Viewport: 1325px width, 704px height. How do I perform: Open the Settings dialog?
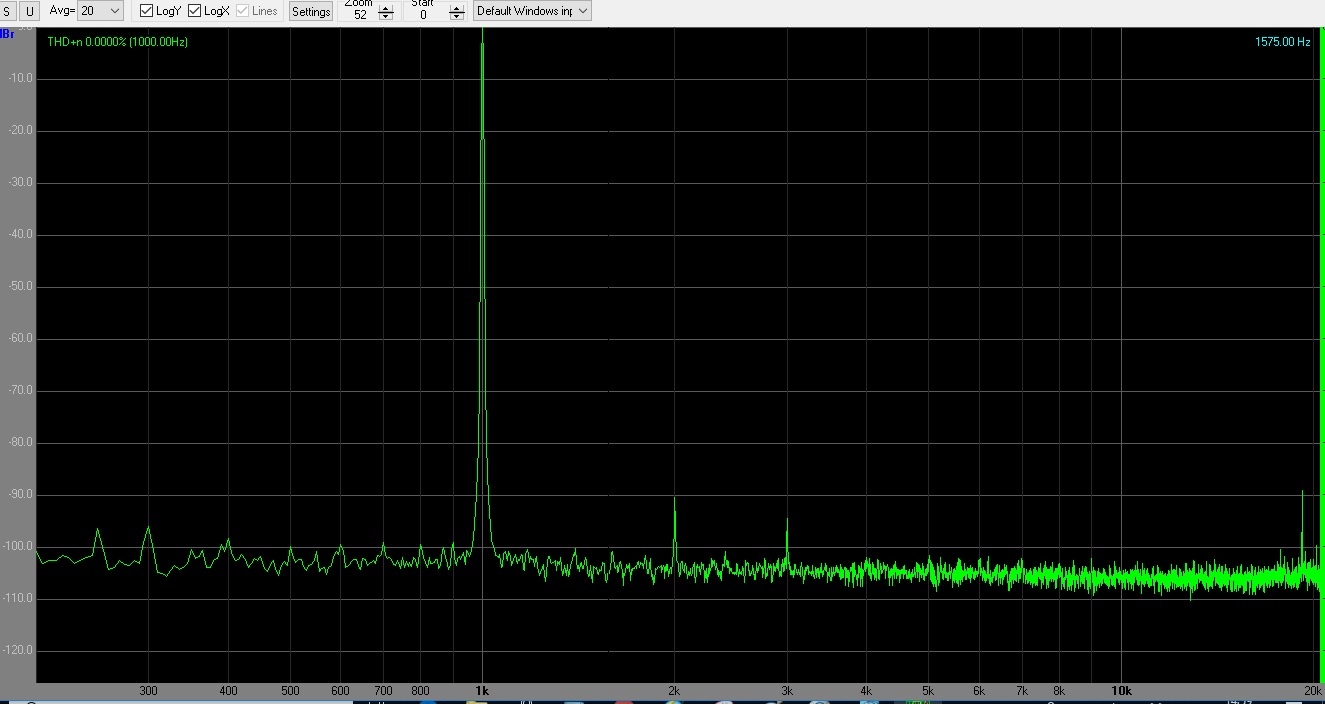click(311, 11)
